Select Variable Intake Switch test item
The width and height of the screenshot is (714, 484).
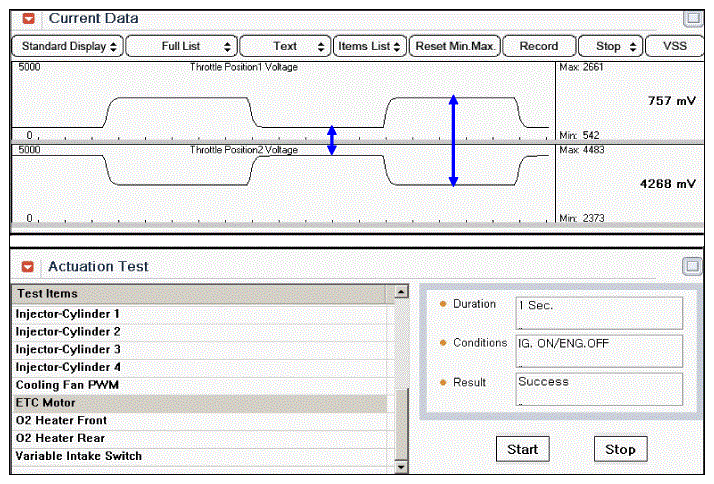click(200, 456)
